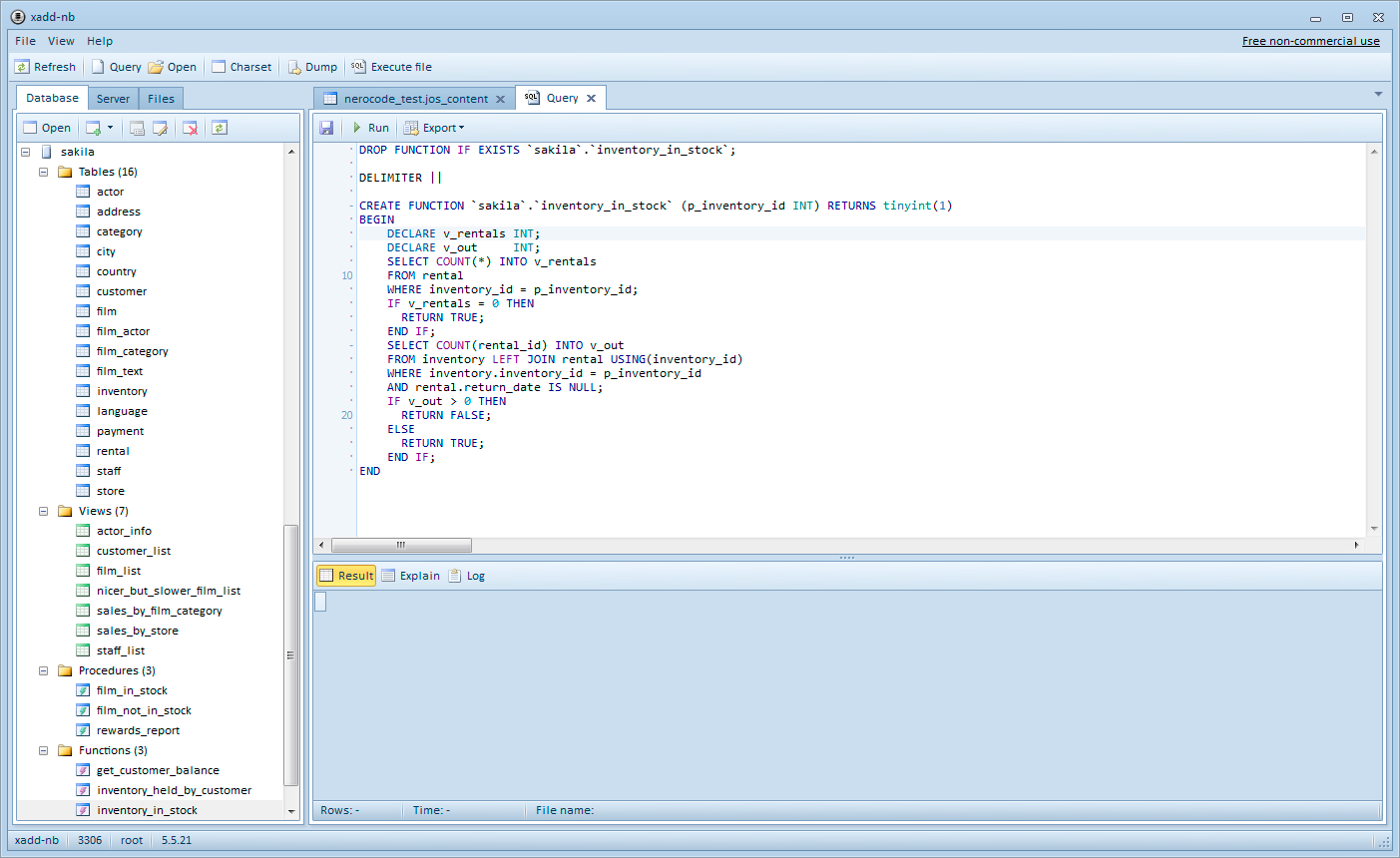The height and width of the screenshot is (858, 1400).
Task: Select the nicer_but_slower_film_list view
Action: (168, 591)
